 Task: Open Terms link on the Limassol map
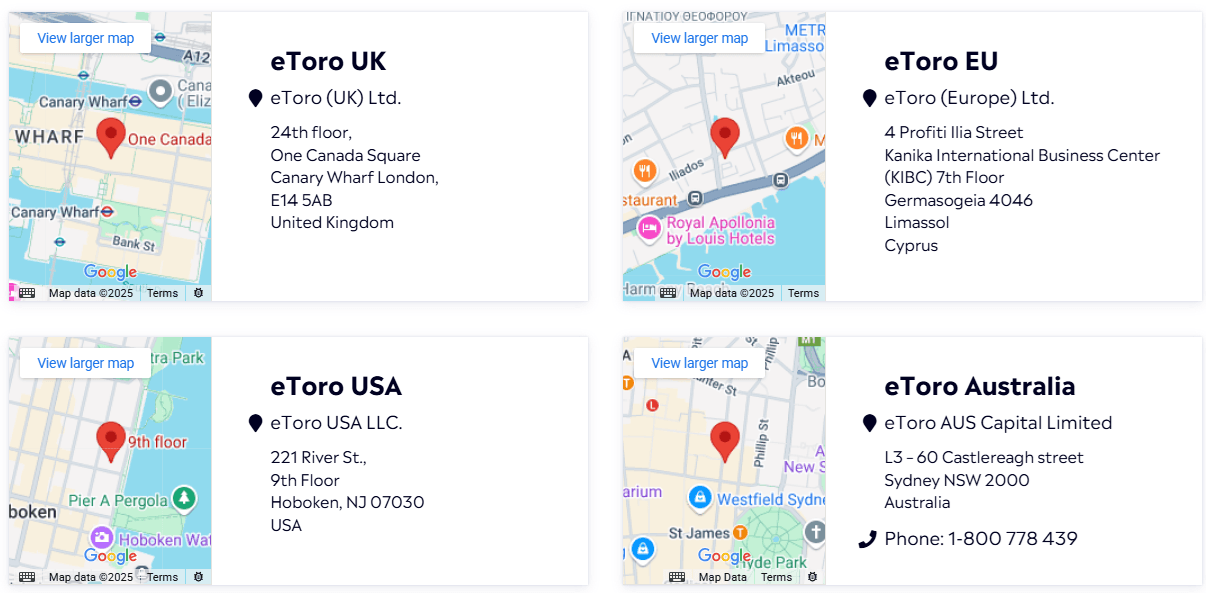point(803,293)
